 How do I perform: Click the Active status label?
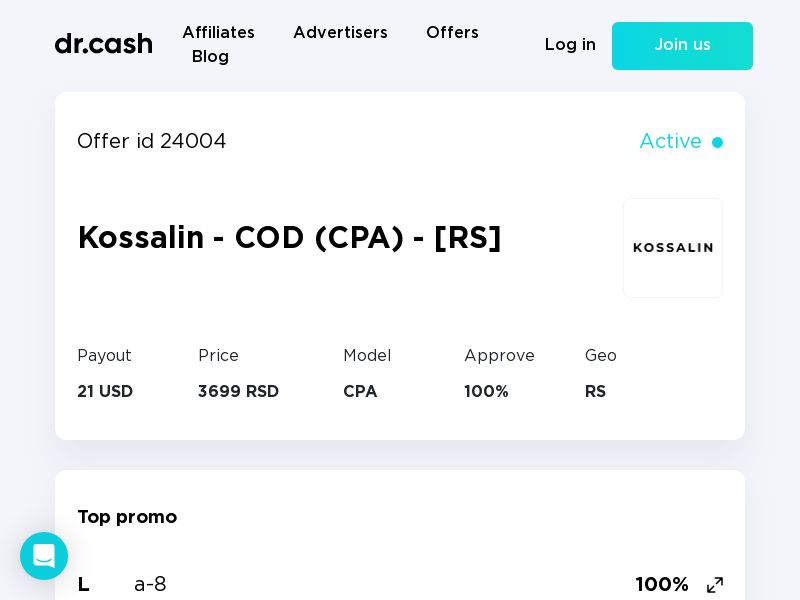point(670,141)
